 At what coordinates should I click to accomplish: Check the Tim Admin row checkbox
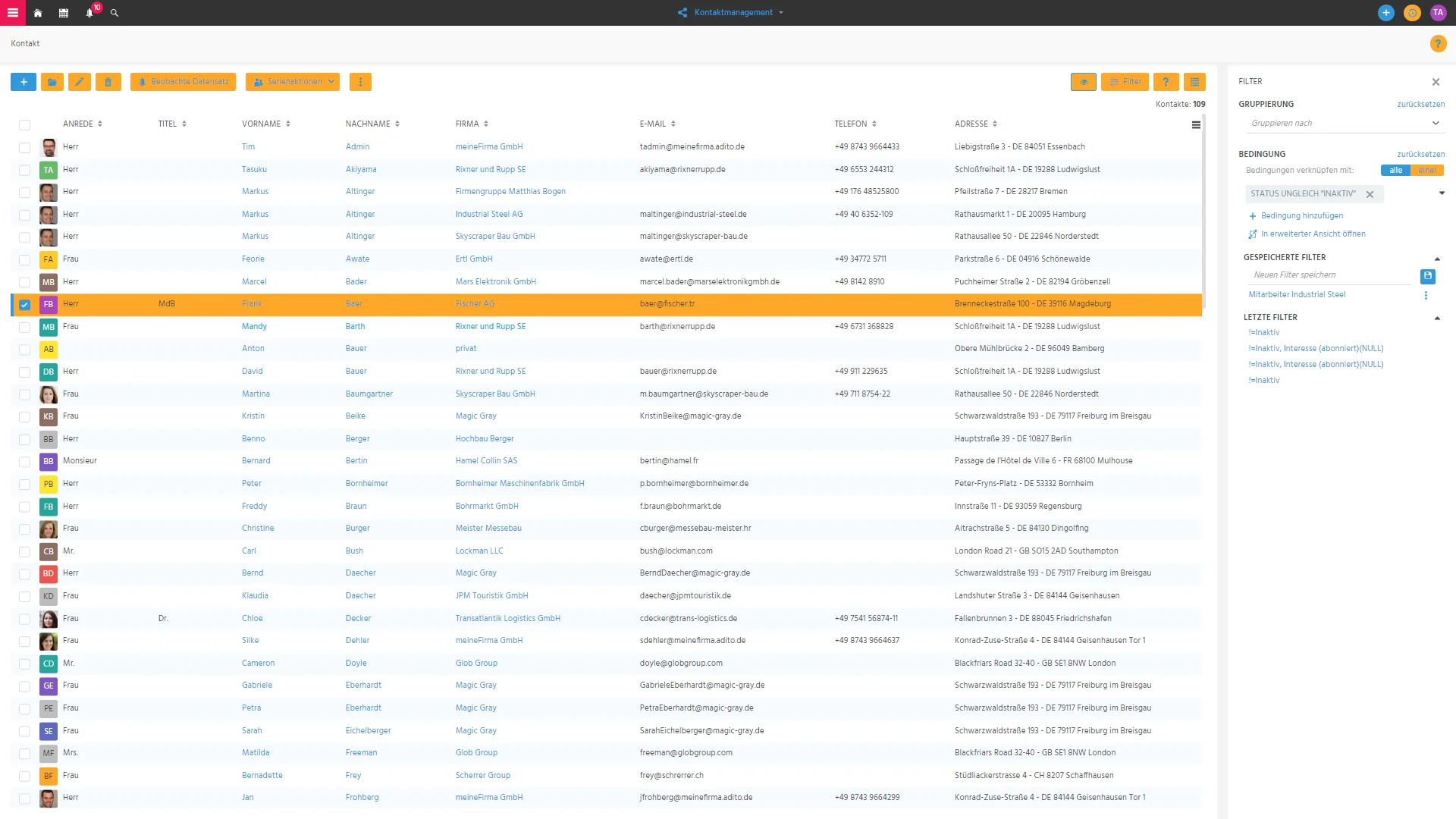[24, 148]
